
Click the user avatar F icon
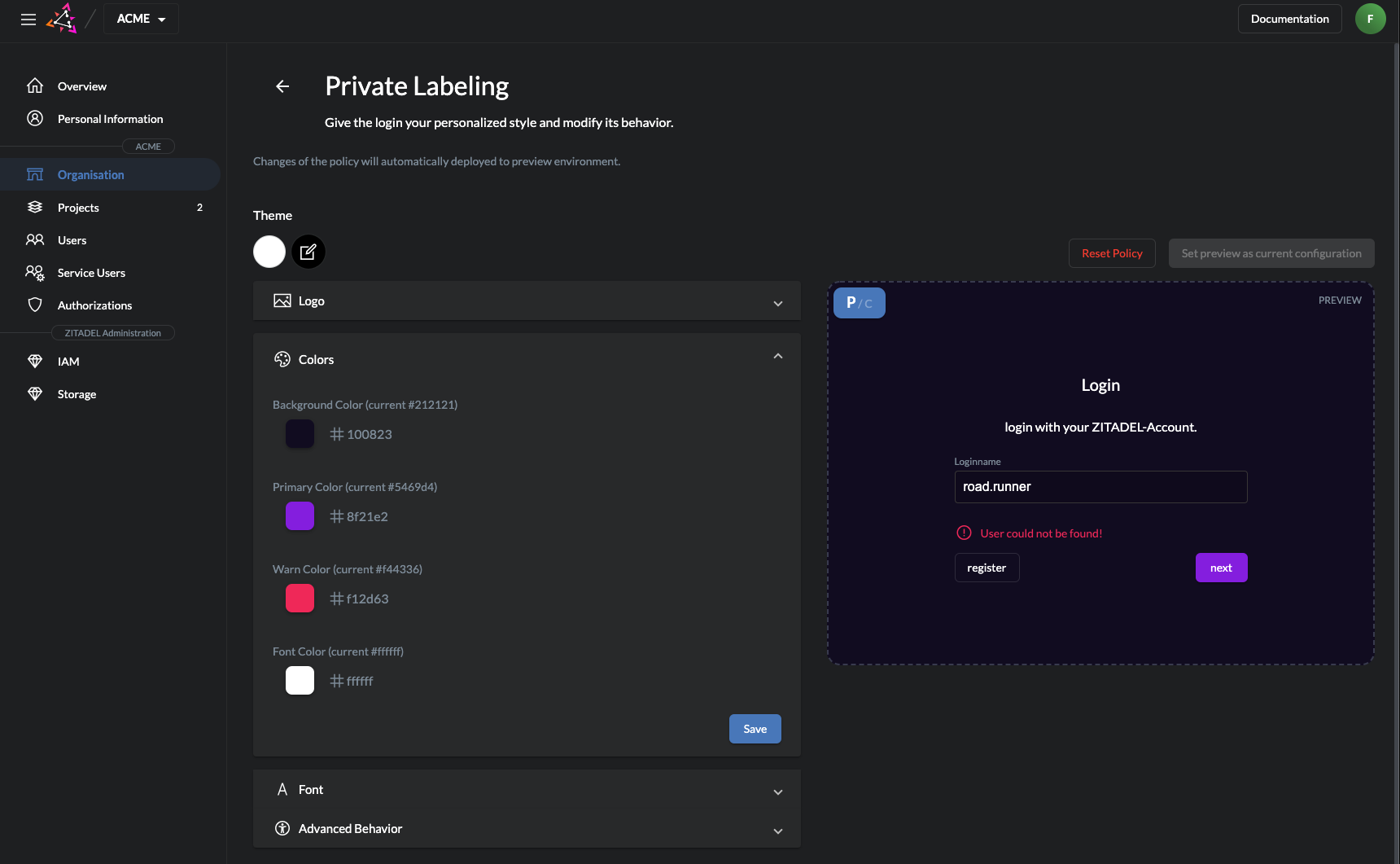1370,19
